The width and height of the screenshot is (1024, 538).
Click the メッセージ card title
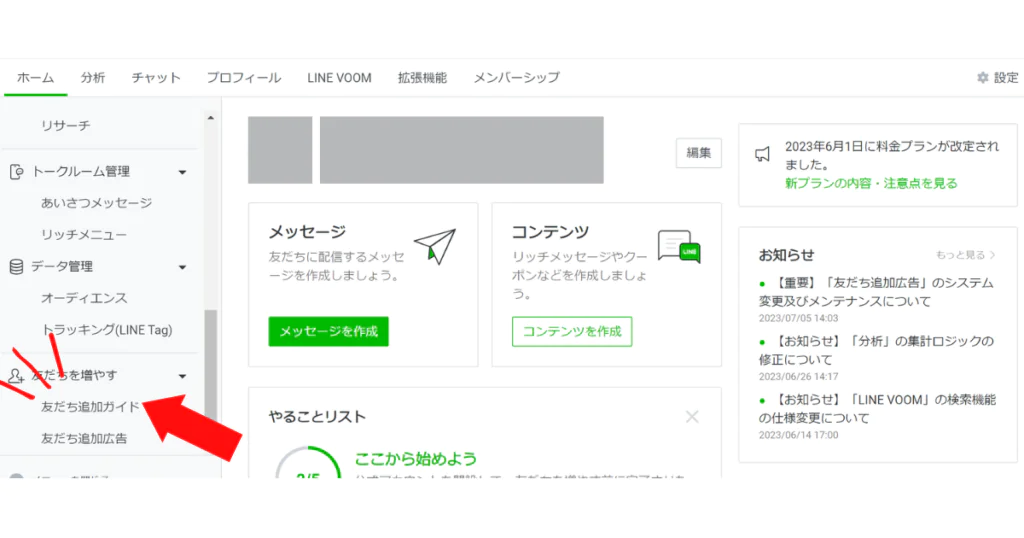pyautogui.click(x=308, y=232)
